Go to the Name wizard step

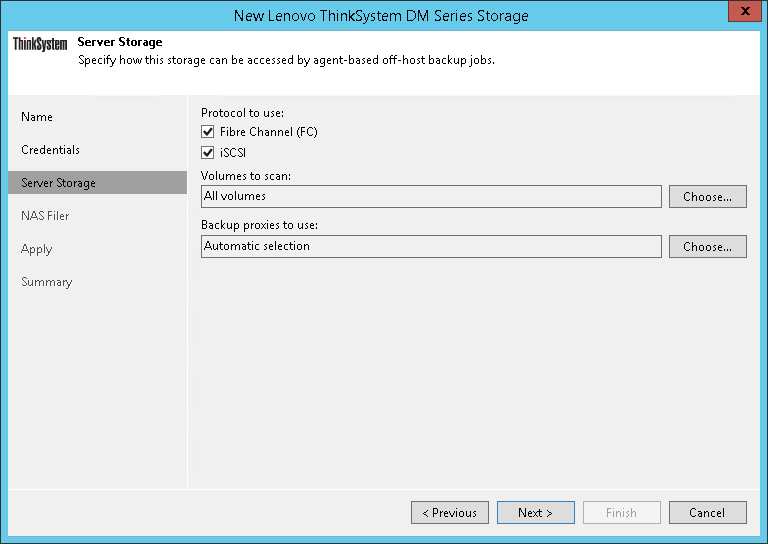coord(37,117)
